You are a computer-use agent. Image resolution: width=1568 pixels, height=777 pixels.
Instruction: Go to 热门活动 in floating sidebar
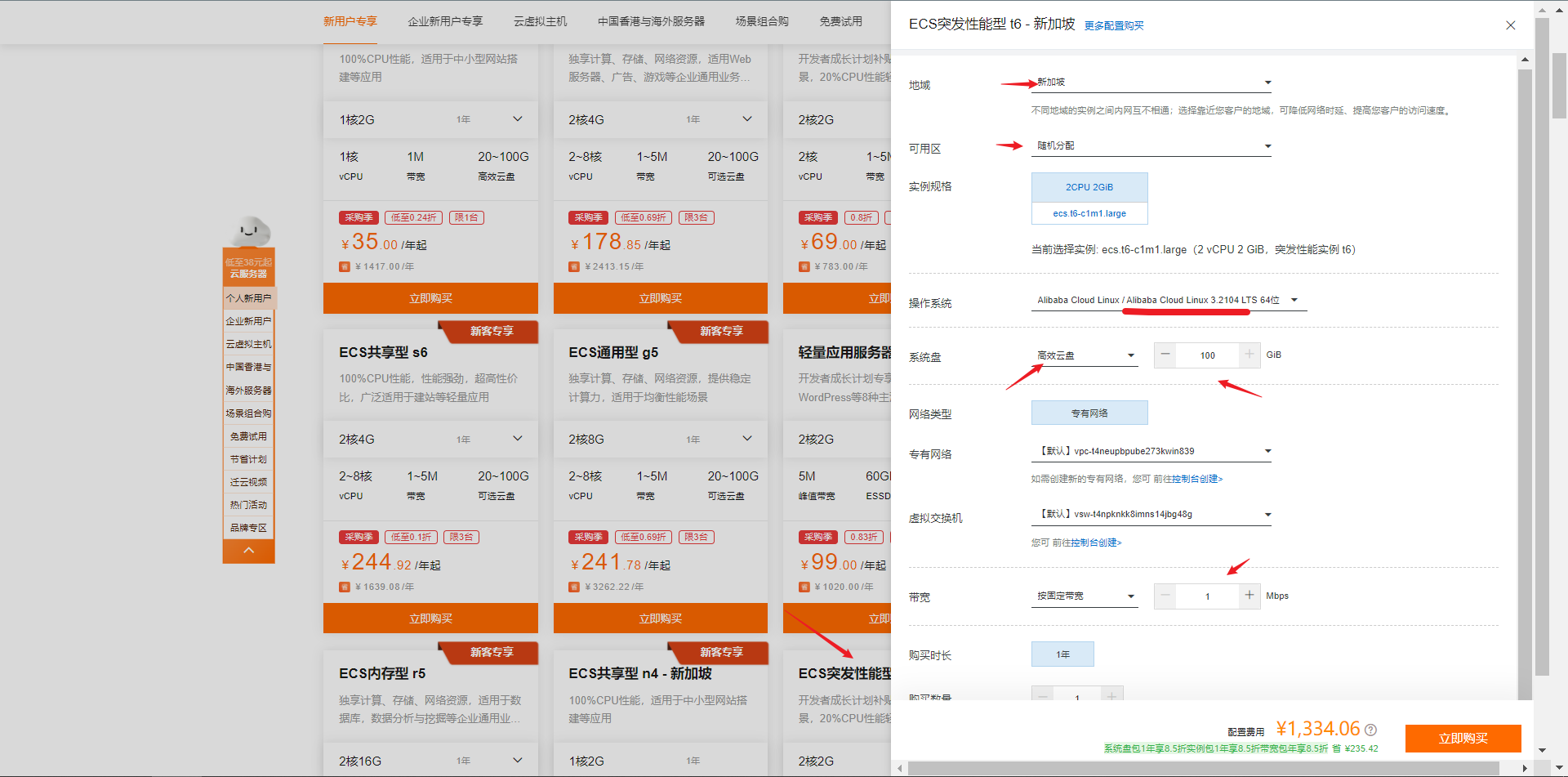pos(248,505)
